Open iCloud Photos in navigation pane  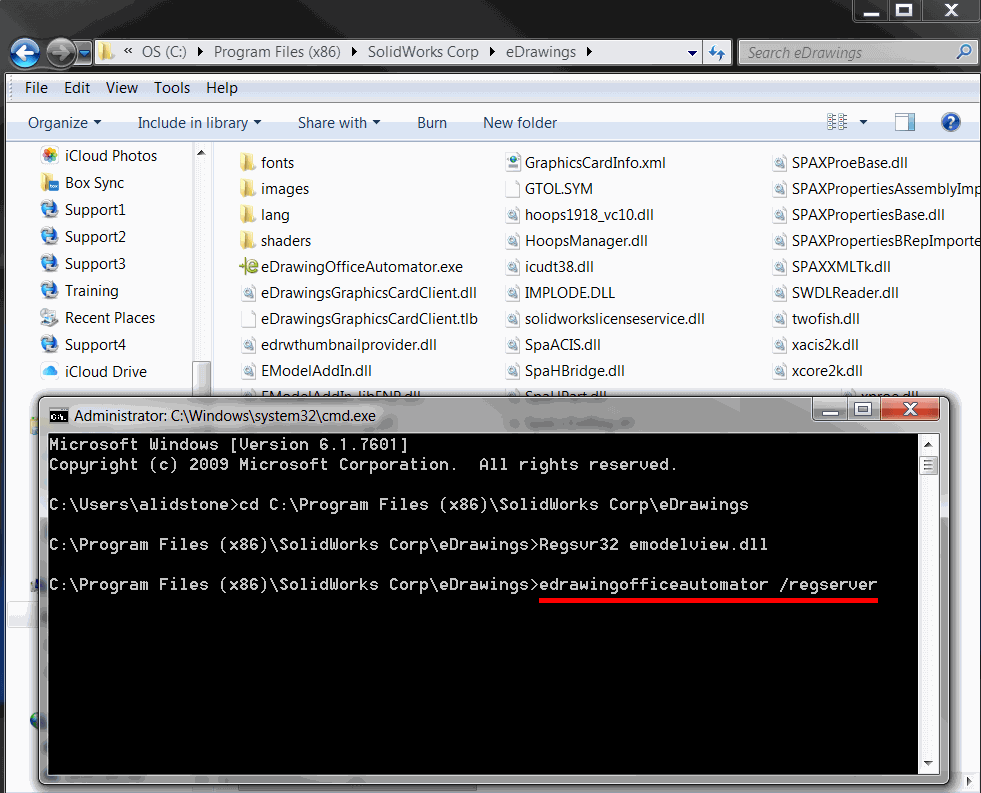(x=49, y=156)
